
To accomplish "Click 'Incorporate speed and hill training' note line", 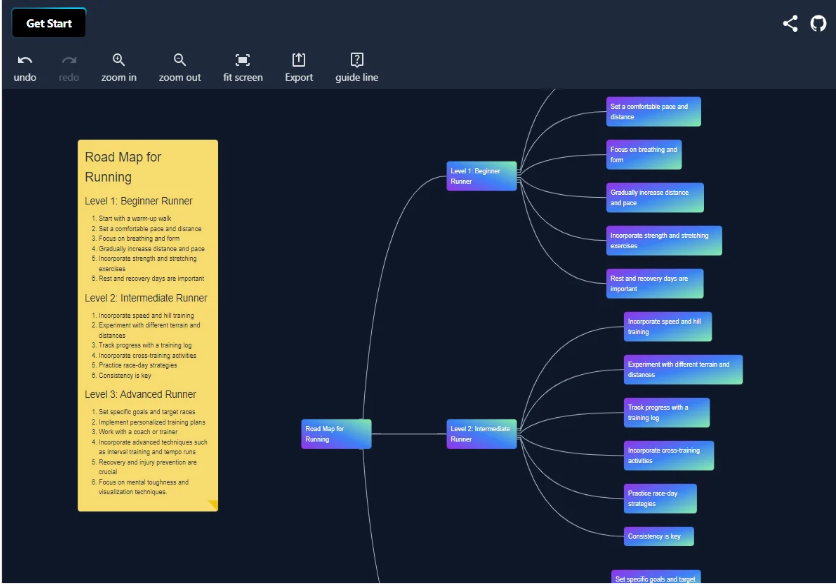I will [x=146, y=315].
